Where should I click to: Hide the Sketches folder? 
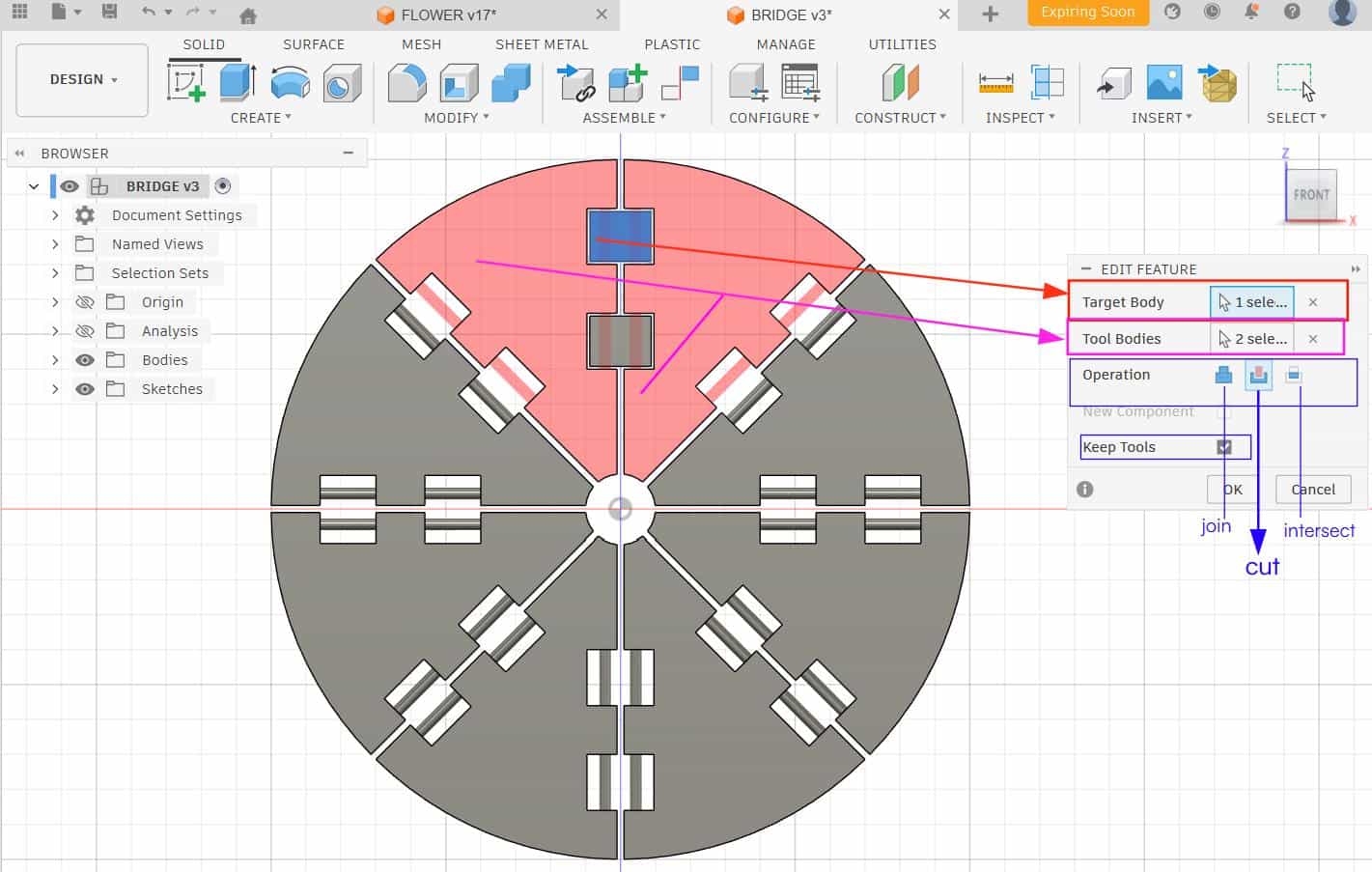85,389
